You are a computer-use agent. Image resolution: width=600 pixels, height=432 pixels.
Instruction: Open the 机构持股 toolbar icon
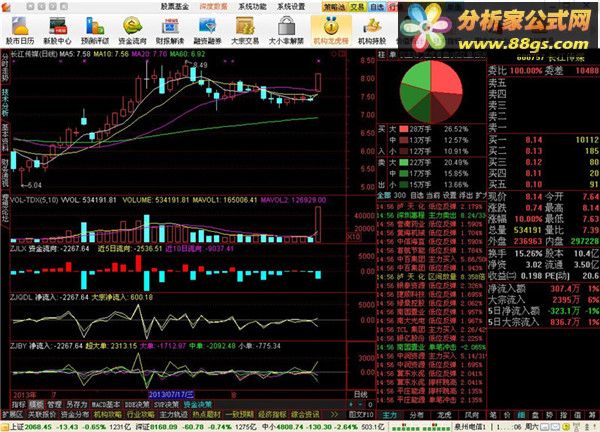372,31
